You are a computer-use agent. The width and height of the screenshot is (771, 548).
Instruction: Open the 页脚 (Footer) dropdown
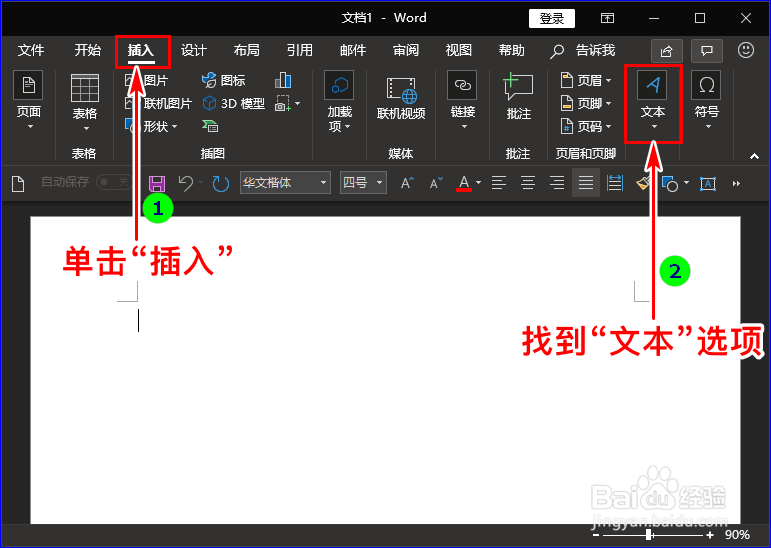coord(586,103)
